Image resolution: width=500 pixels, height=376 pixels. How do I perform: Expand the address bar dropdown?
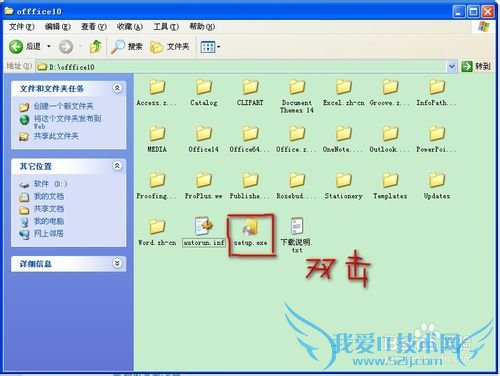[x=451, y=67]
